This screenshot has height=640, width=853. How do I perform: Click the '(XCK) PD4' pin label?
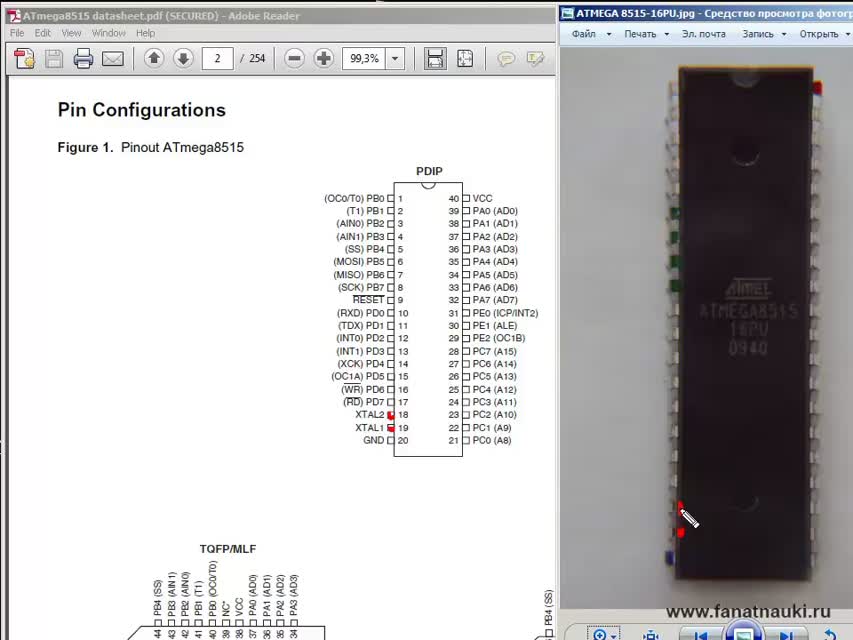pyautogui.click(x=361, y=364)
